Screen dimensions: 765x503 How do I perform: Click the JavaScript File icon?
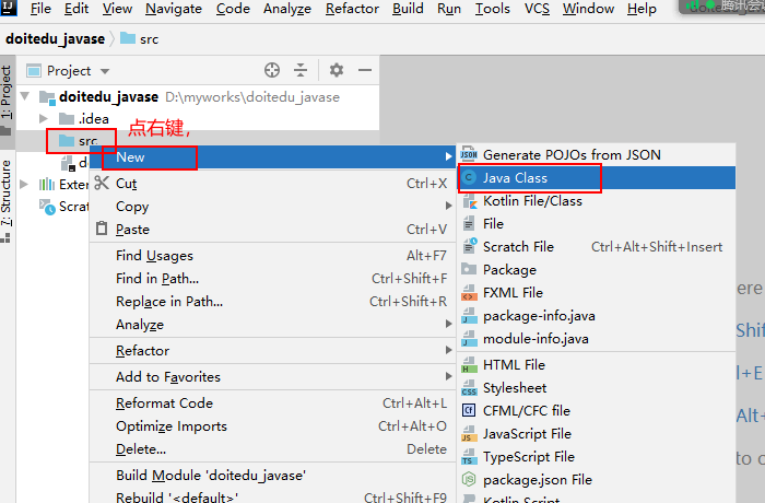(469, 434)
